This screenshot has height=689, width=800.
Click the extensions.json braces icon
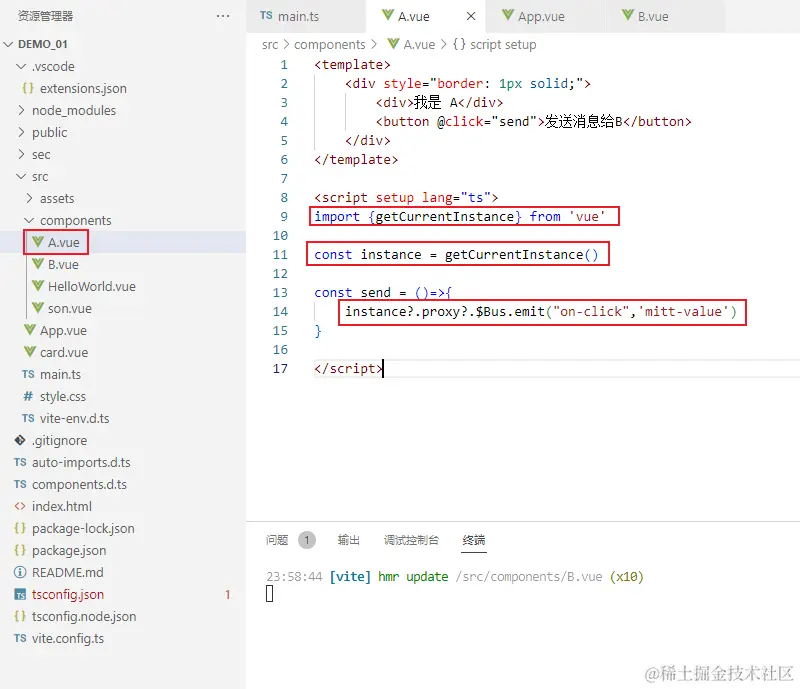pos(28,88)
